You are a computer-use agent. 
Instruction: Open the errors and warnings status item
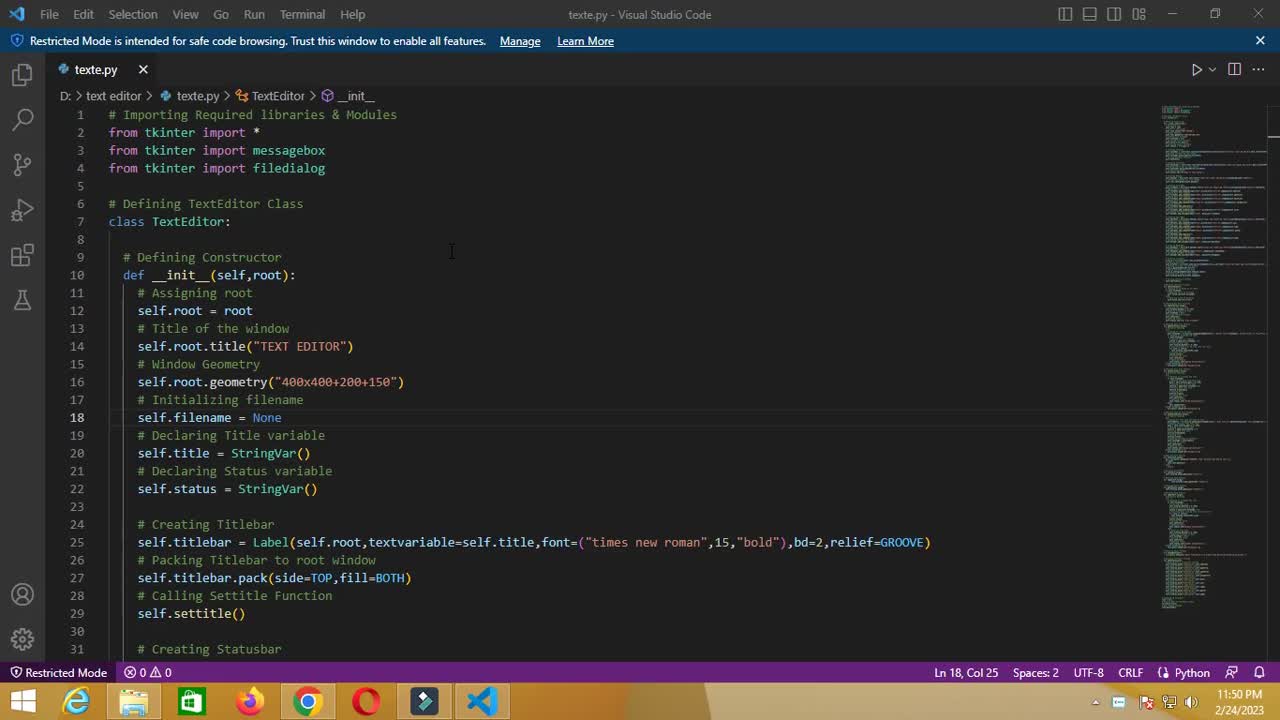tap(148, 672)
